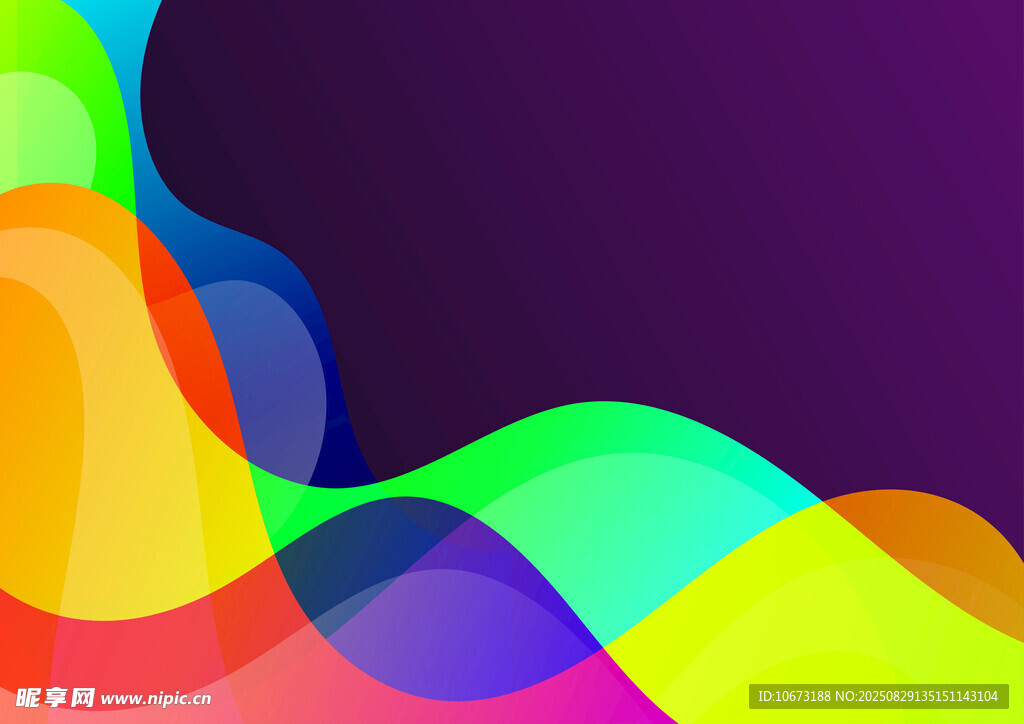Click the 昵享网 watermark logo

[x=54, y=697]
